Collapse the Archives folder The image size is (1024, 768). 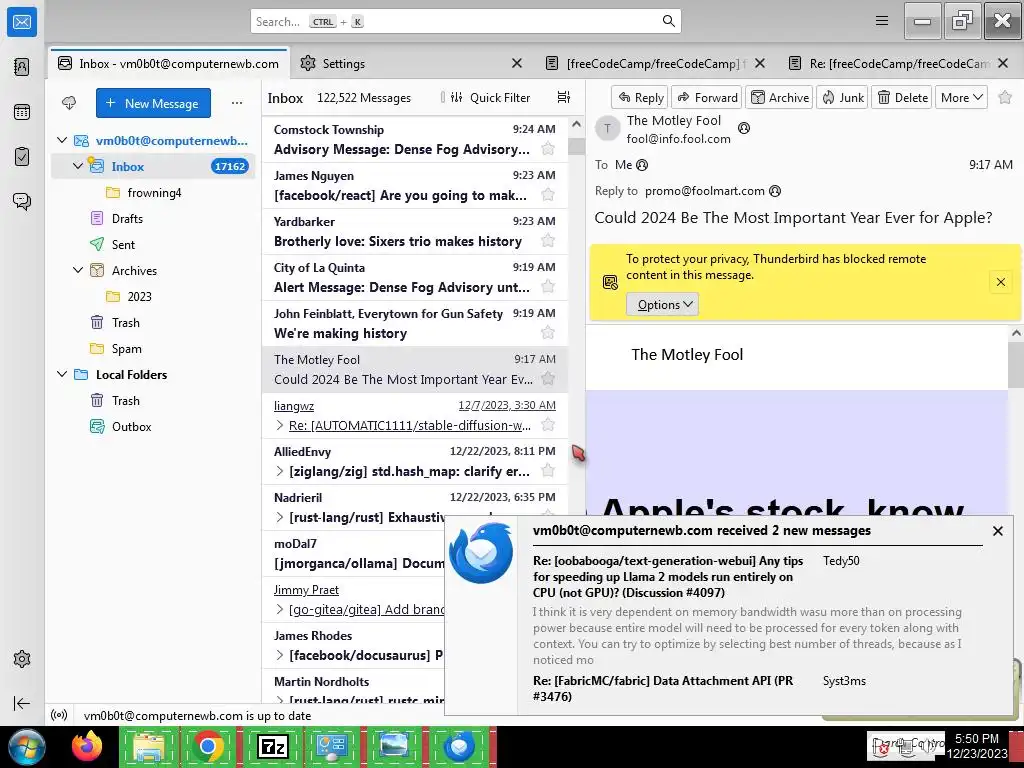[x=78, y=270]
